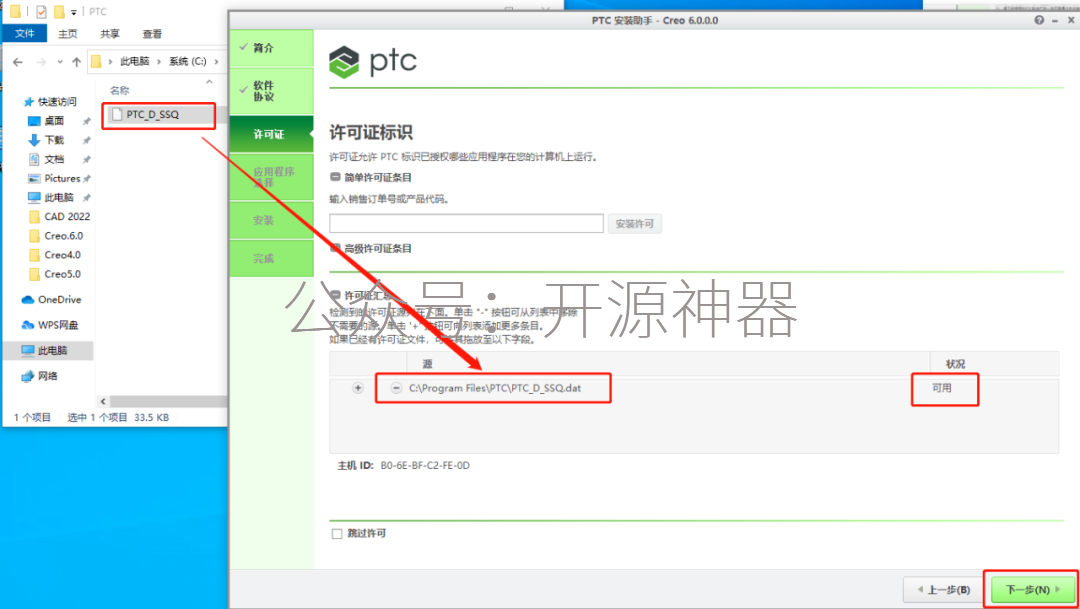Select the 许可证 step
1080x609 pixels.
(x=271, y=134)
